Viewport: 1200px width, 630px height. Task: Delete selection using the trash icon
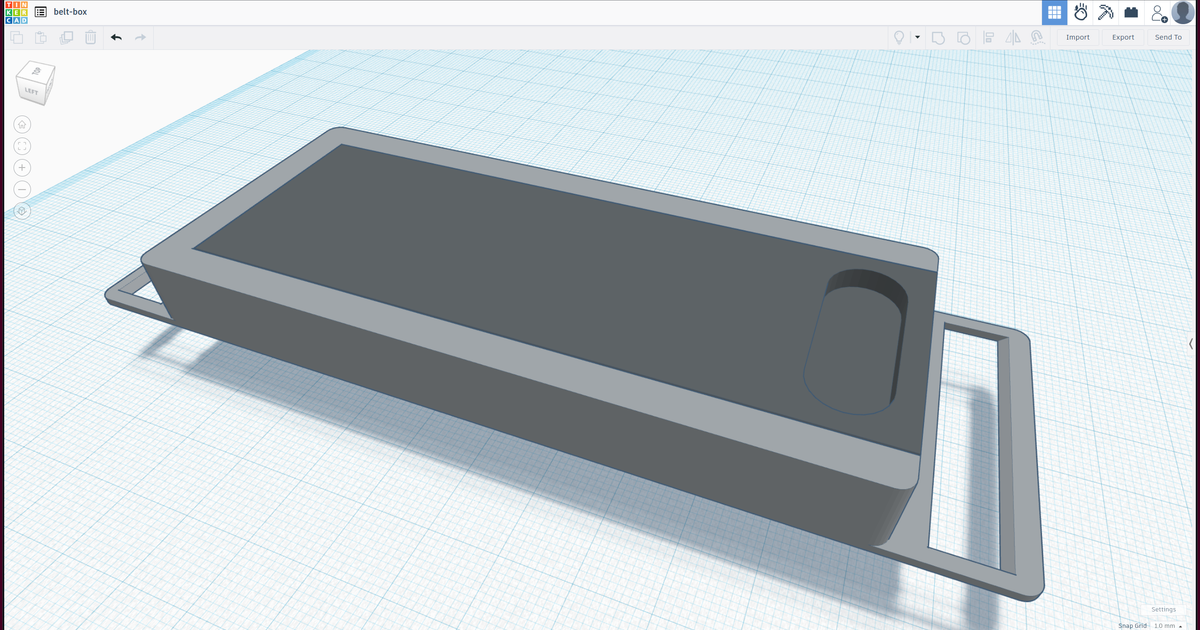[x=90, y=37]
